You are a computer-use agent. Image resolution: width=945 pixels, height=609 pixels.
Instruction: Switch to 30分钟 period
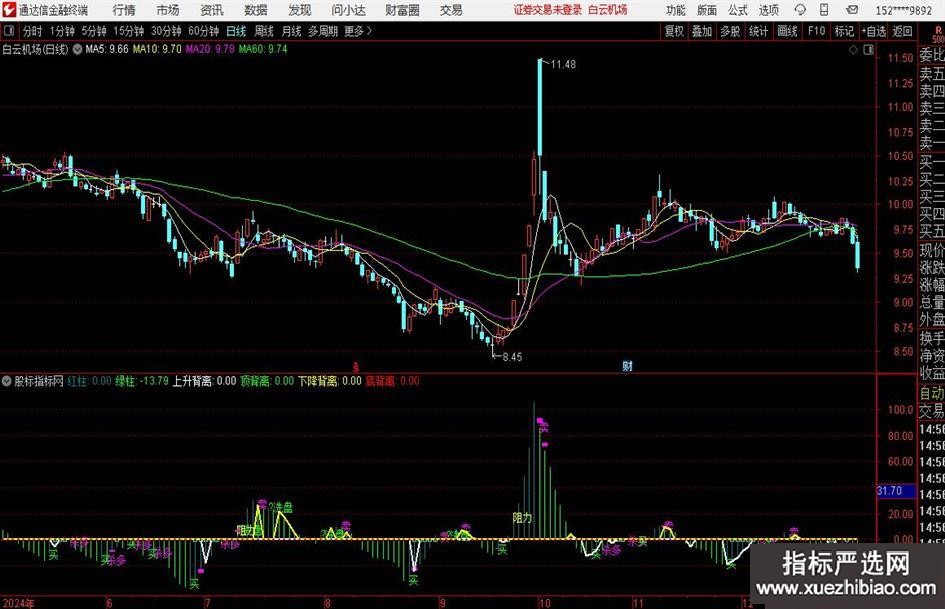point(166,31)
